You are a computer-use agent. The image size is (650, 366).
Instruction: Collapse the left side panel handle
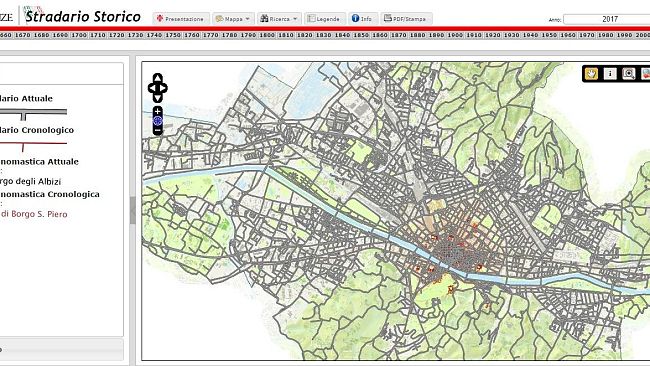pos(132,210)
